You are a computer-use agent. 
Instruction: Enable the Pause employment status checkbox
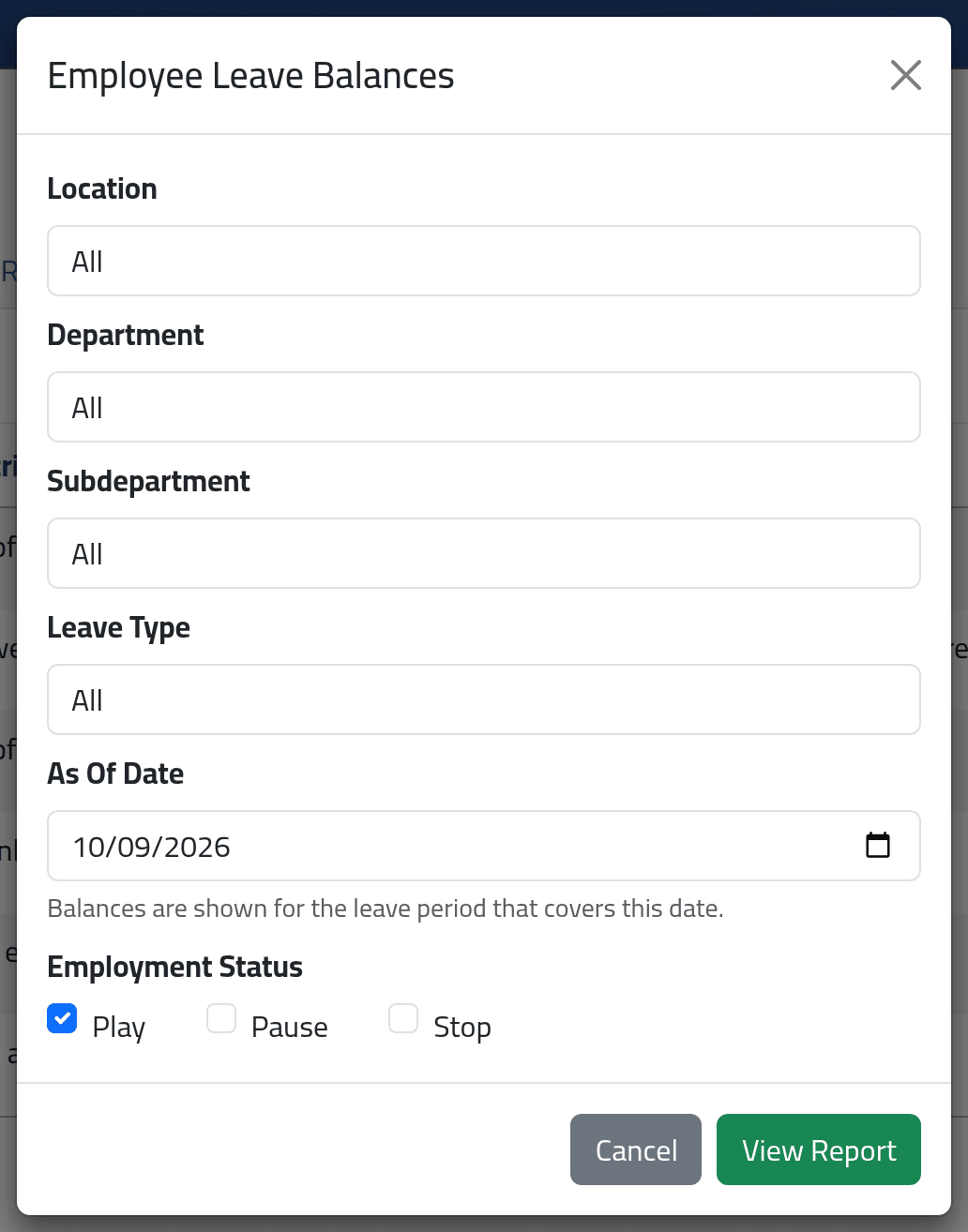click(x=221, y=1018)
